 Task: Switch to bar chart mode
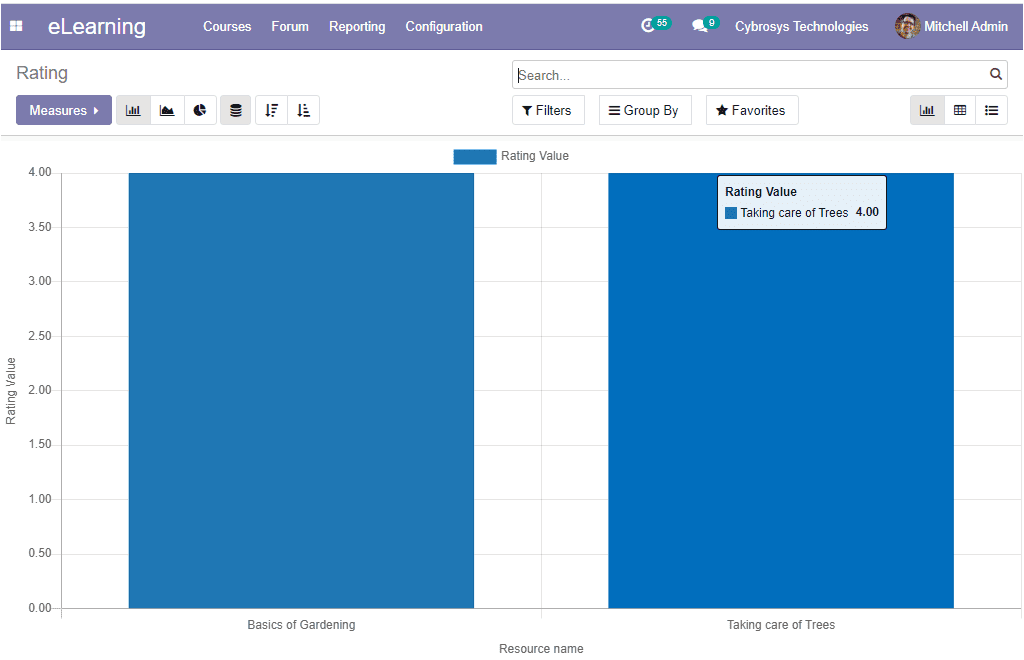[x=133, y=110]
